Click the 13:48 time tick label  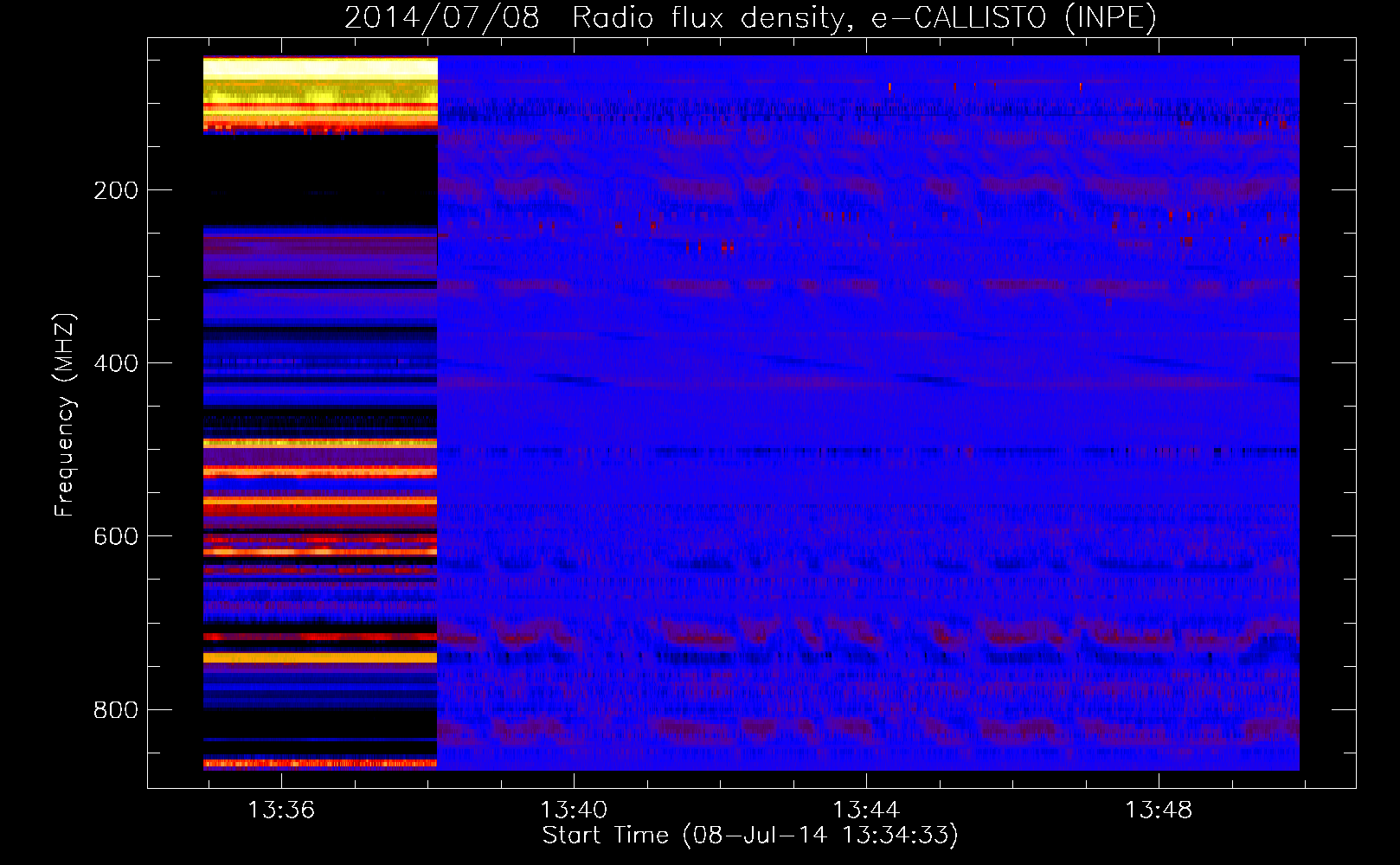(1159, 811)
